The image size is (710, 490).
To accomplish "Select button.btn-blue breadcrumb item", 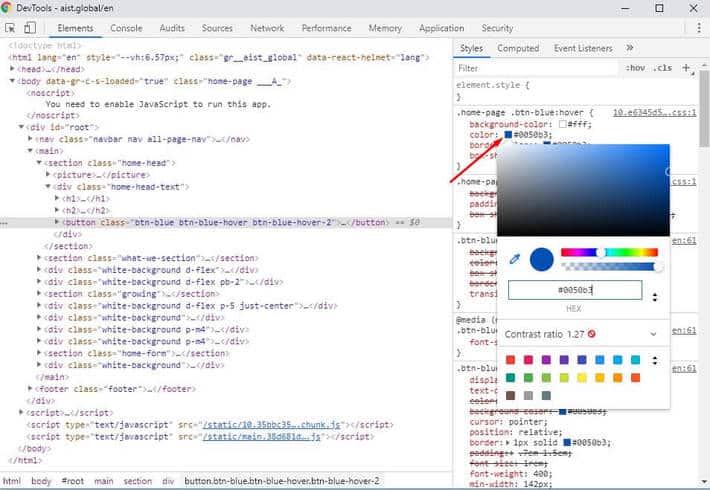I will pos(282,481).
